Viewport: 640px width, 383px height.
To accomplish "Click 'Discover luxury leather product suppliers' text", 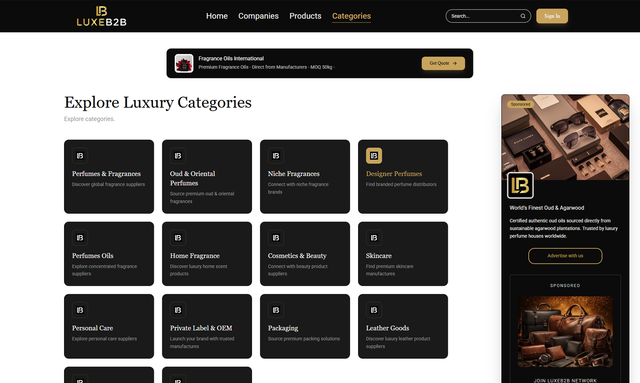I will click(398, 343).
